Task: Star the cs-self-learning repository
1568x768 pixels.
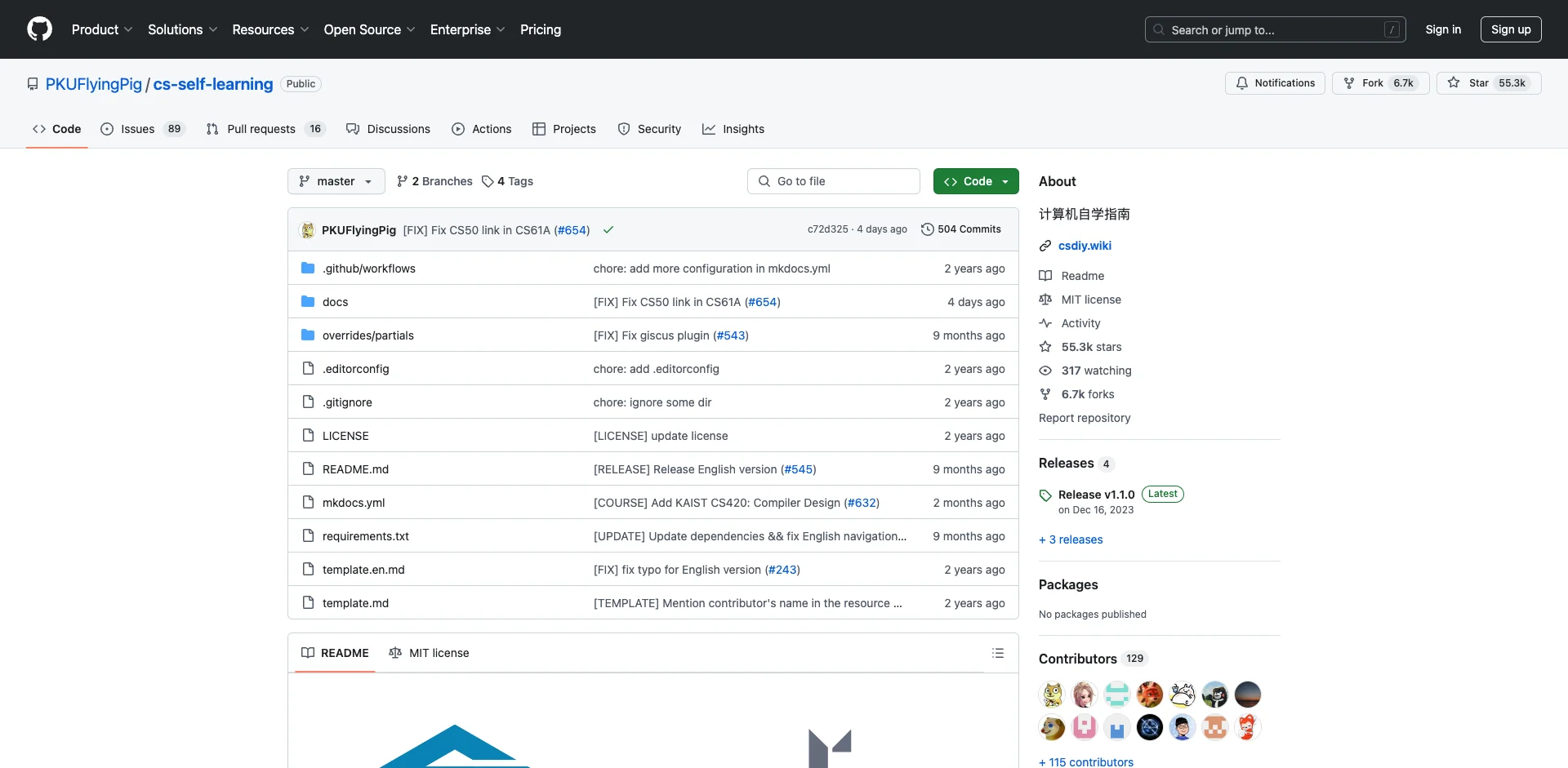Action: [1489, 83]
